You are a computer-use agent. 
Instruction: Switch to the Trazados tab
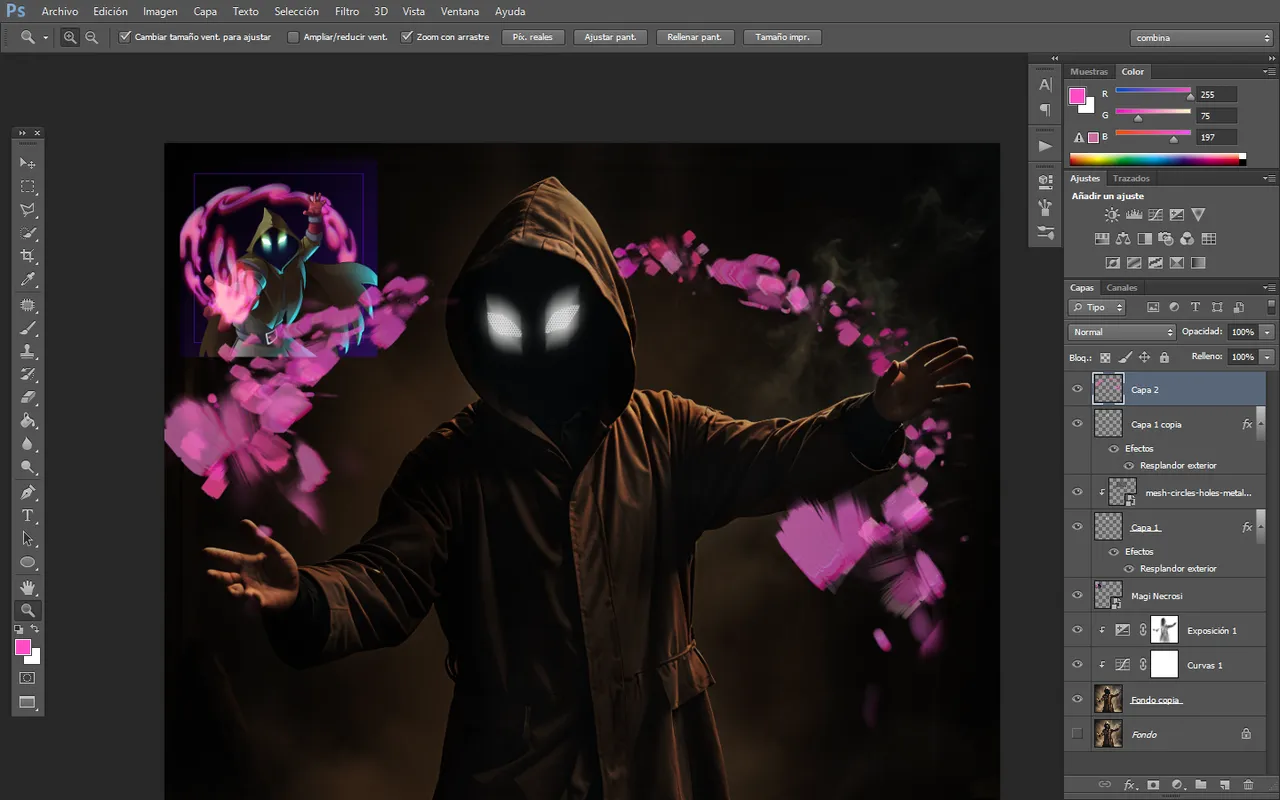click(x=1131, y=178)
